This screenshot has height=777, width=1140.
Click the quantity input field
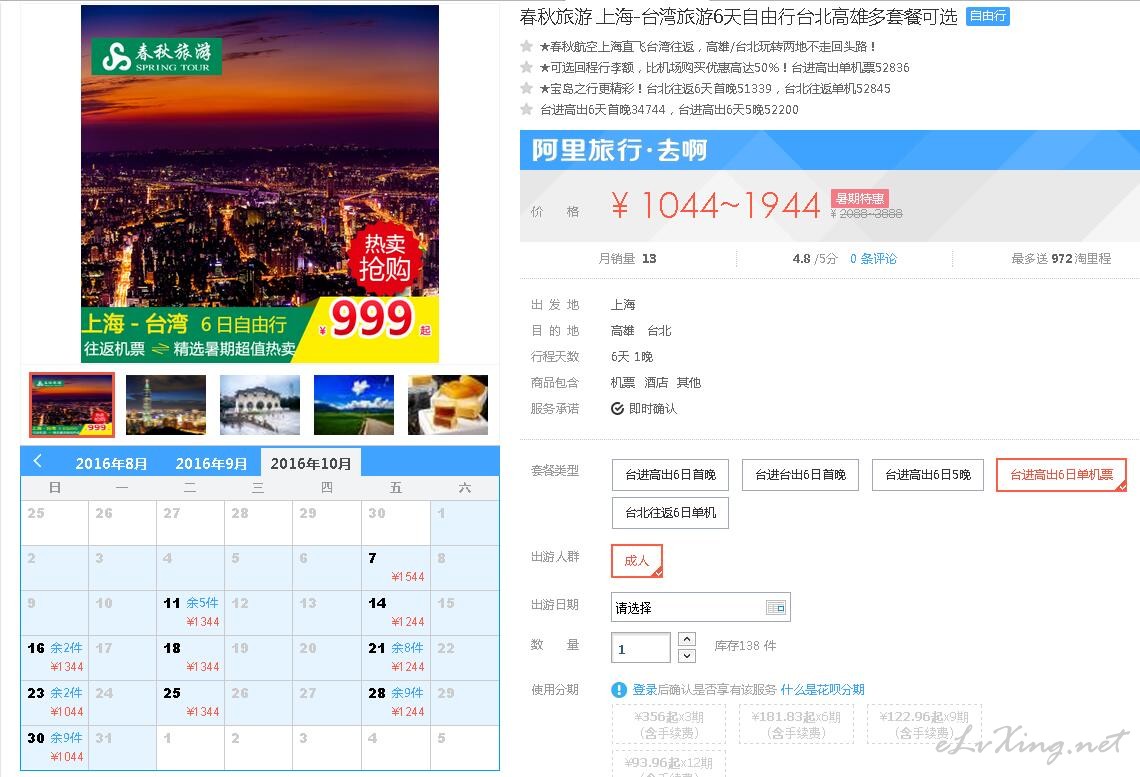click(x=641, y=648)
